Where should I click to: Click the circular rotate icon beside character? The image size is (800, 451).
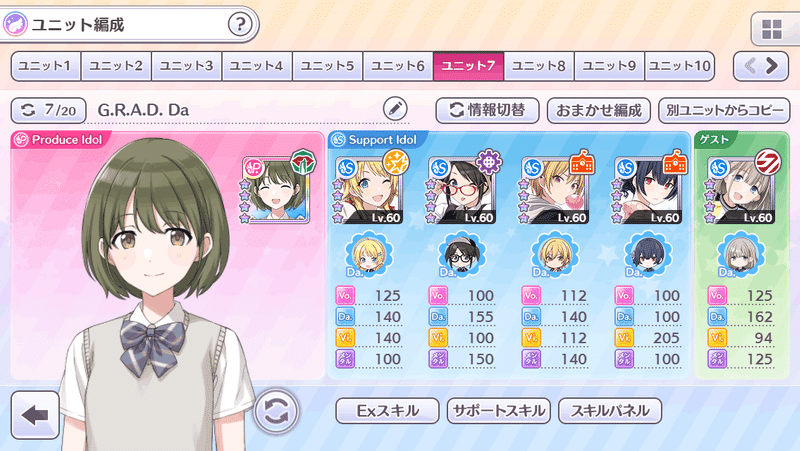[276, 411]
